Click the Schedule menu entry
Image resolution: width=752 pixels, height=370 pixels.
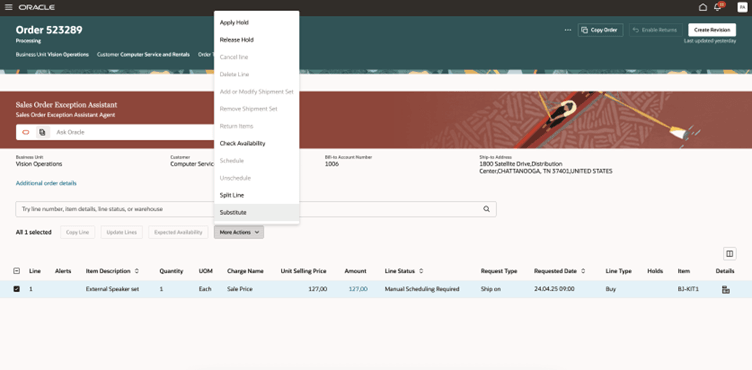(x=257, y=161)
